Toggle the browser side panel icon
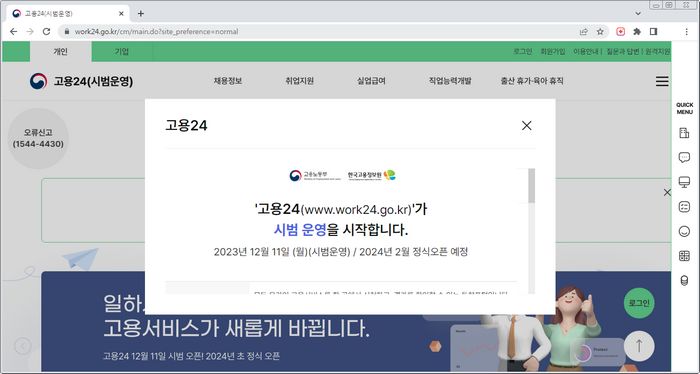 pyautogui.click(x=654, y=32)
